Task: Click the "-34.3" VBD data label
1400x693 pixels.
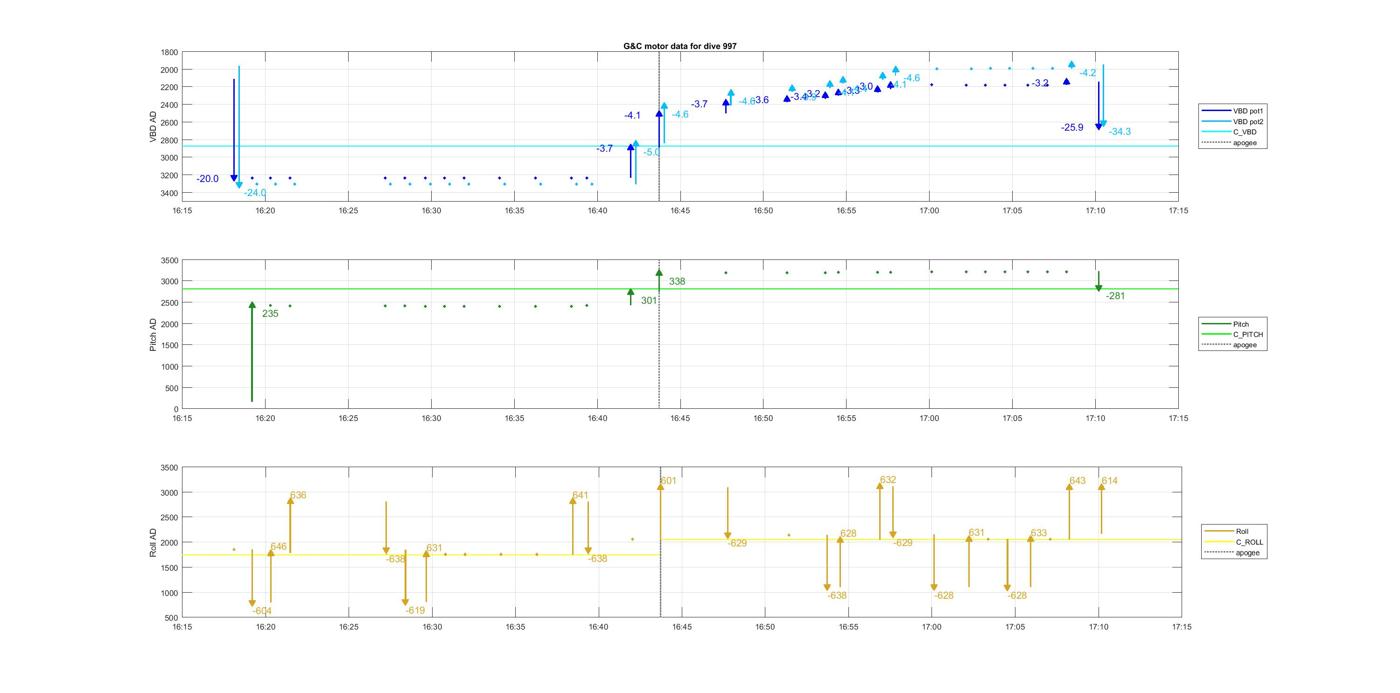Action: [1120, 132]
